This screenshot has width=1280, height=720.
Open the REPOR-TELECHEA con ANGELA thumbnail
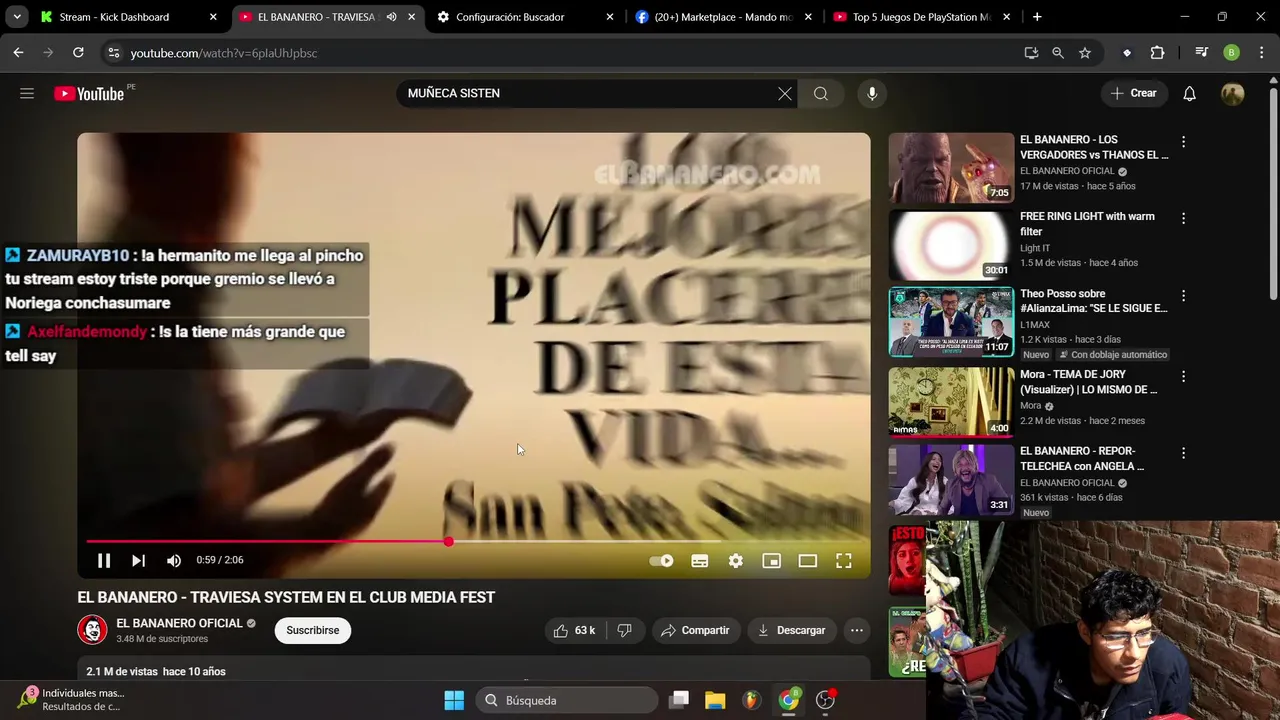pyautogui.click(x=951, y=479)
